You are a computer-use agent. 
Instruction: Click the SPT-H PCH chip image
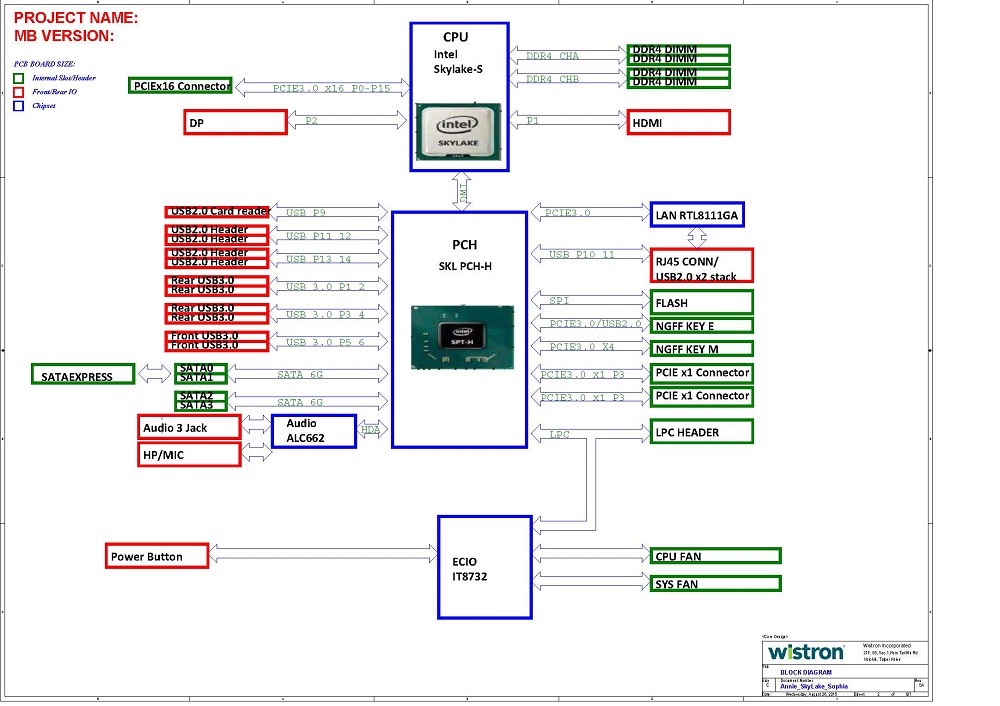point(462,337)
